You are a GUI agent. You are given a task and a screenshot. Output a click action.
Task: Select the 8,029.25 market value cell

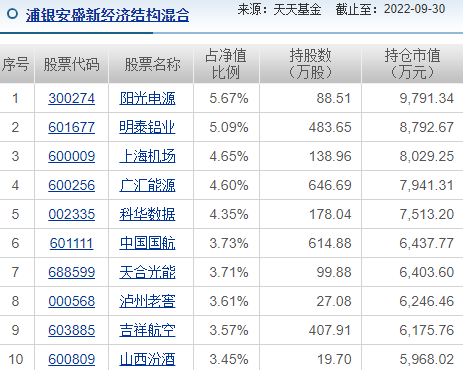coord(412,156)
